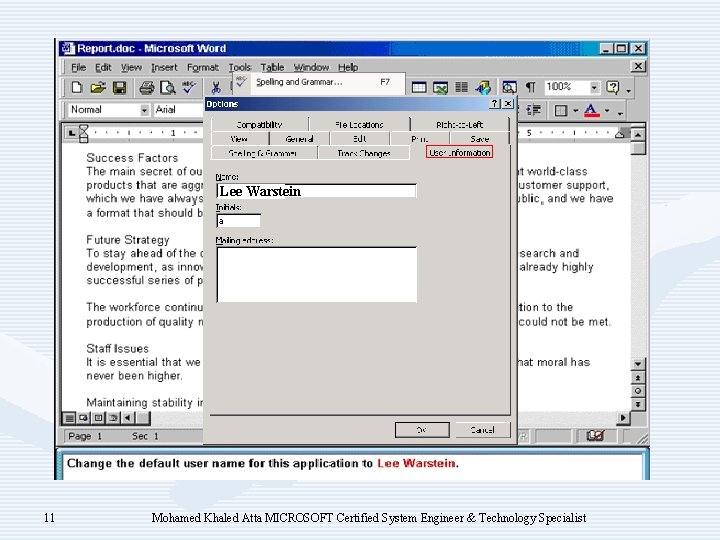Switch to the Track Changes tab
This screenshot has height=540, width=720.
pyautogui.click(x=364, y=153)
